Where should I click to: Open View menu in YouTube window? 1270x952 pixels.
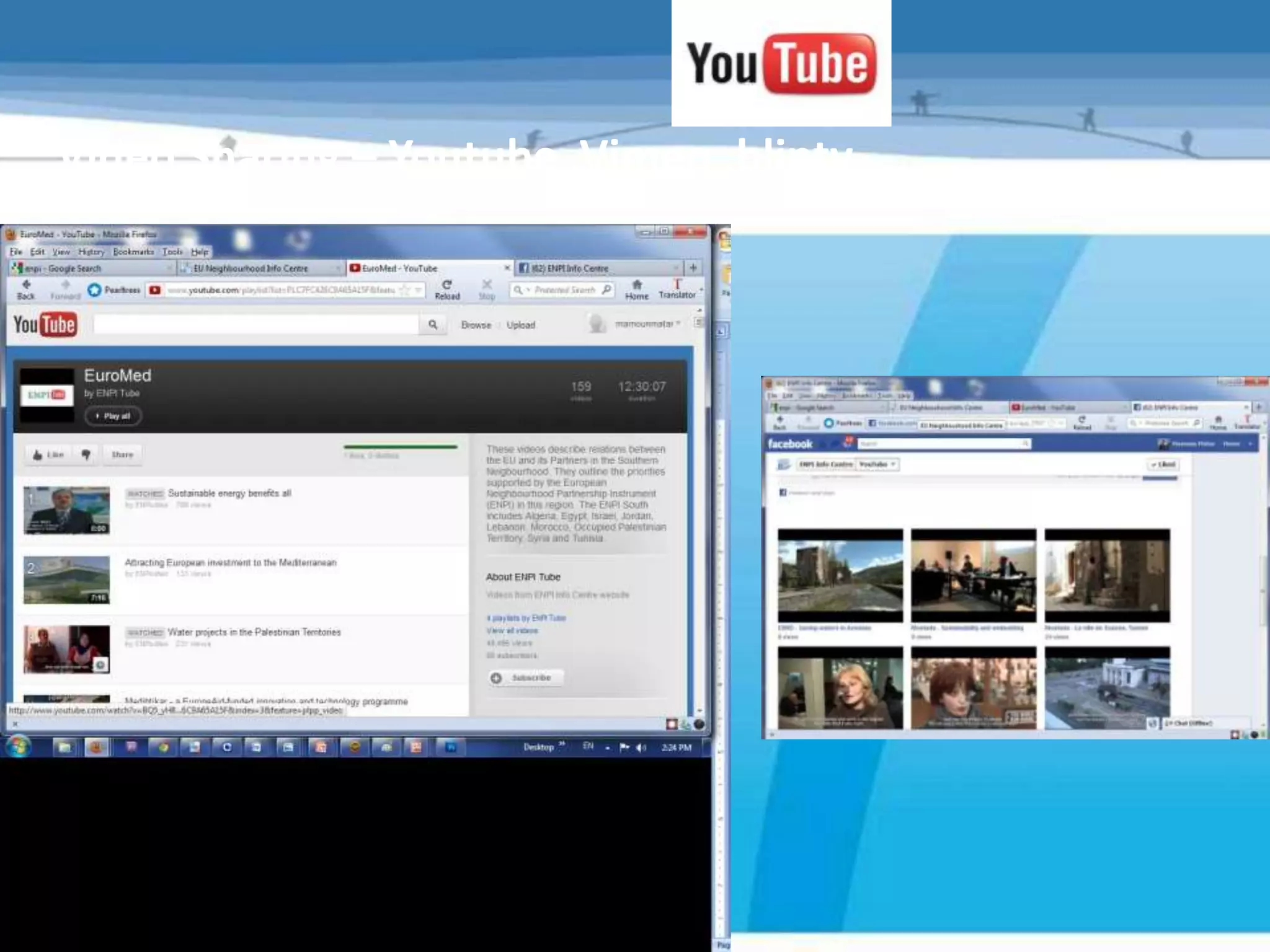(x=61, y=252)
